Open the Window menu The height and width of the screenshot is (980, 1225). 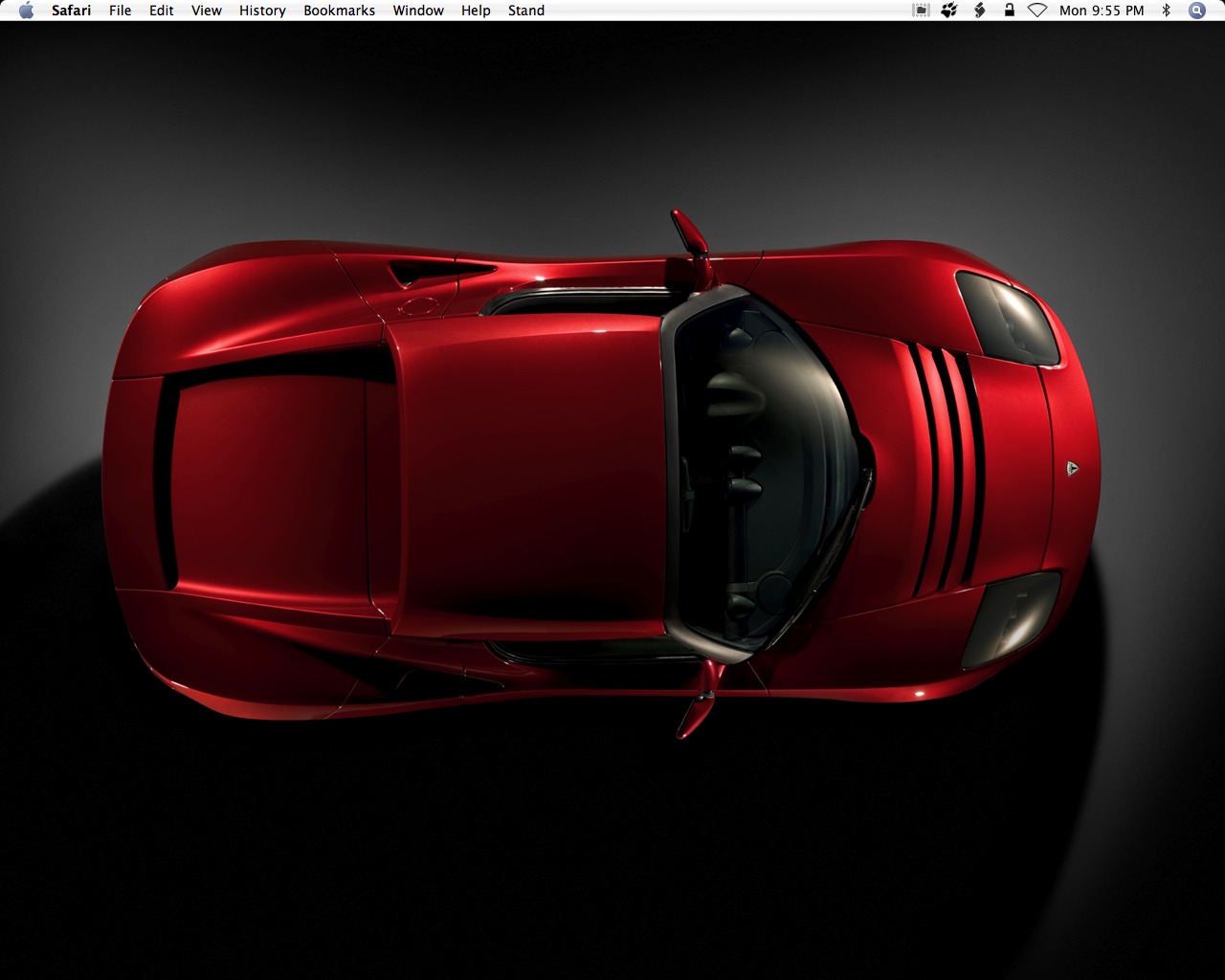tap(418, 11)
